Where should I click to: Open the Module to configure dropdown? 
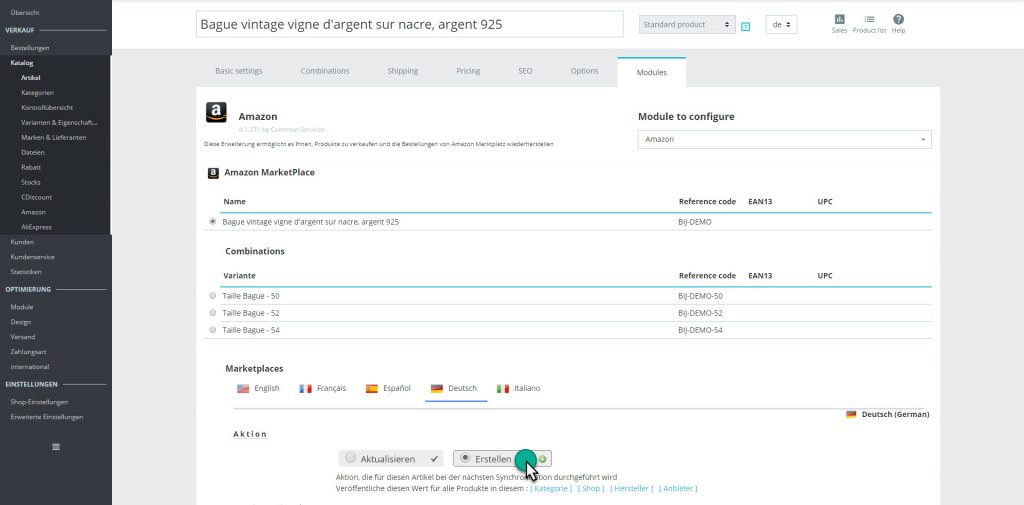[x=784, y=139]
